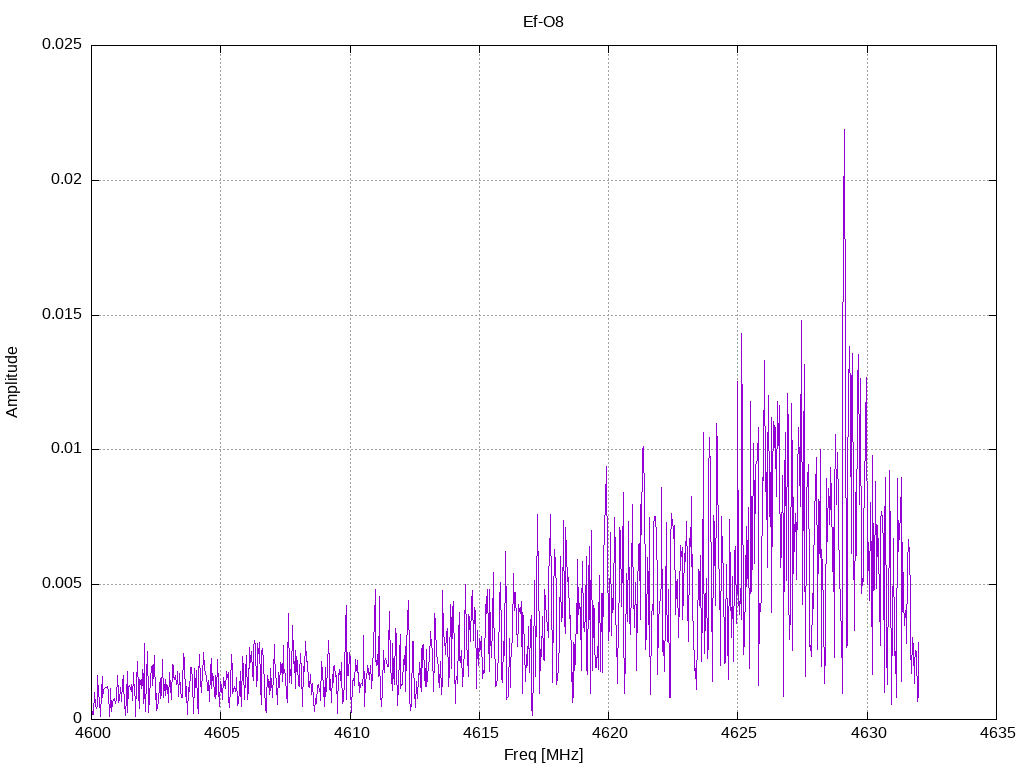Click the Amplitude y-axis label
The height and width of the screenshot is (768, 1024).
[x=12, y=382]
